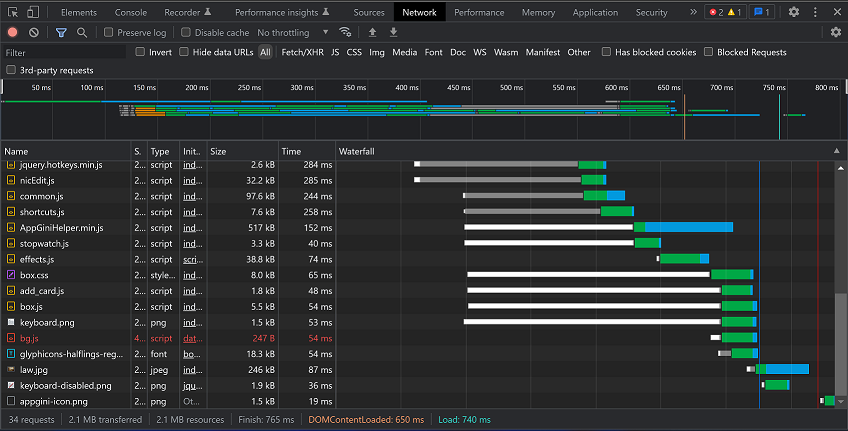Show errors and warnings counter
Screen dimensions: 848x431
(x=725, y=12)
